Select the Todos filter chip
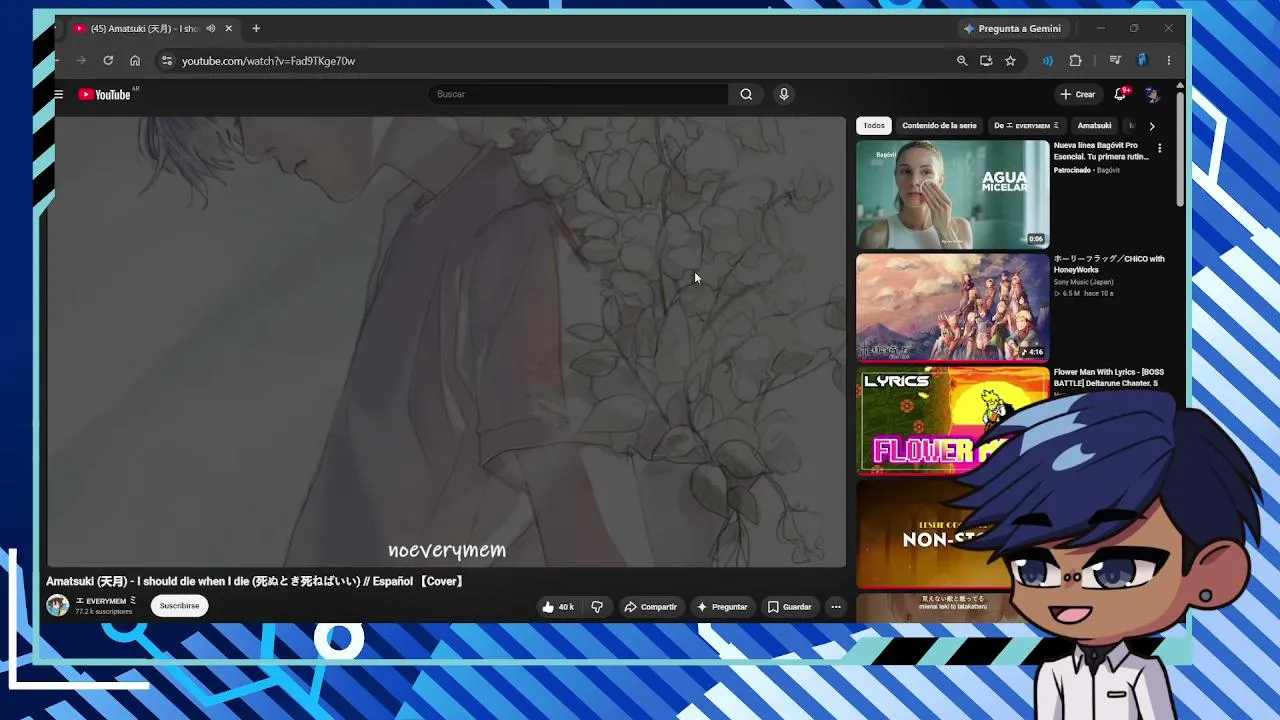Viewport: 1280px width, 720px height. 874,126
